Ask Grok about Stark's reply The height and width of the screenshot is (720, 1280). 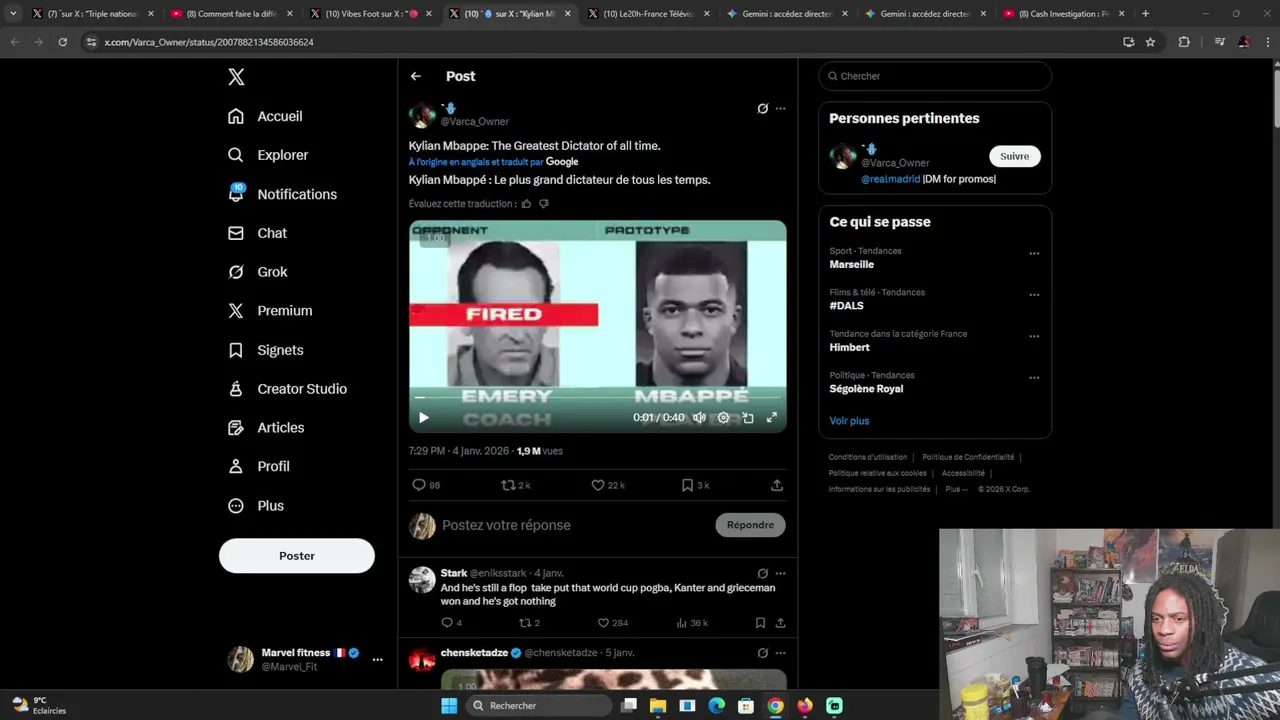(762, 574)
